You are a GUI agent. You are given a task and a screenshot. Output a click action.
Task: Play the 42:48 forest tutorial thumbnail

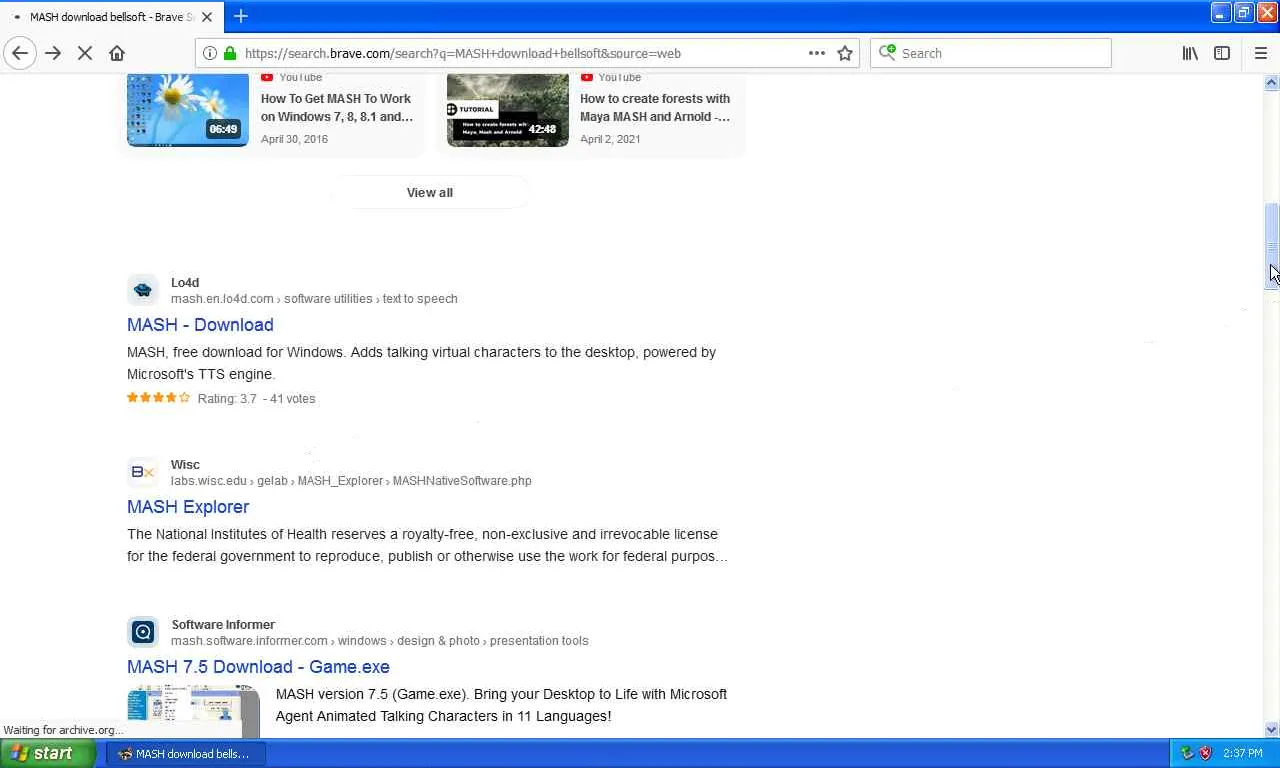(508, 110)
